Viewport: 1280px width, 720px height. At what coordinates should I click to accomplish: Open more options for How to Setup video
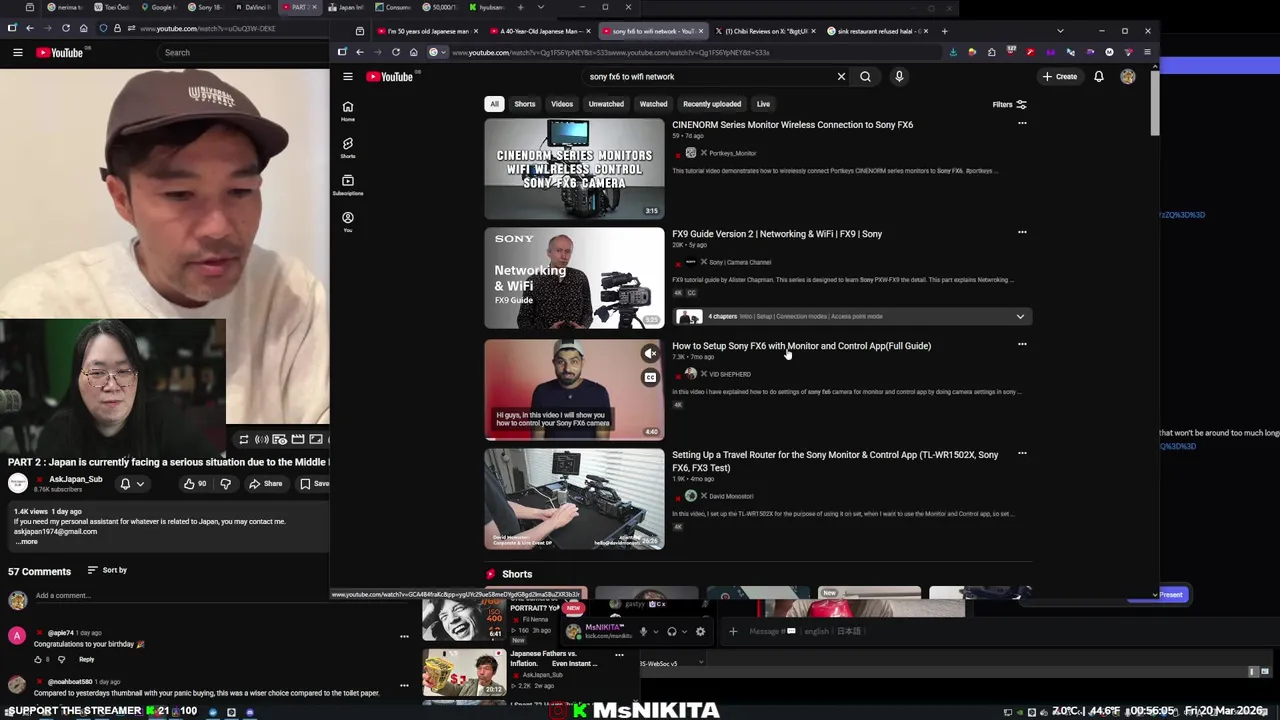point(1022,345)
